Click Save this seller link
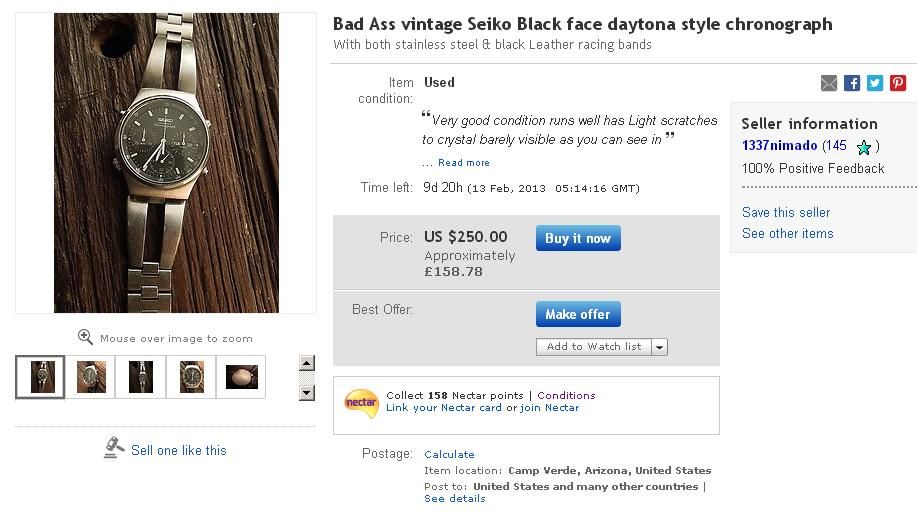This screenshot has width=917, height=515. click(786, 212)
